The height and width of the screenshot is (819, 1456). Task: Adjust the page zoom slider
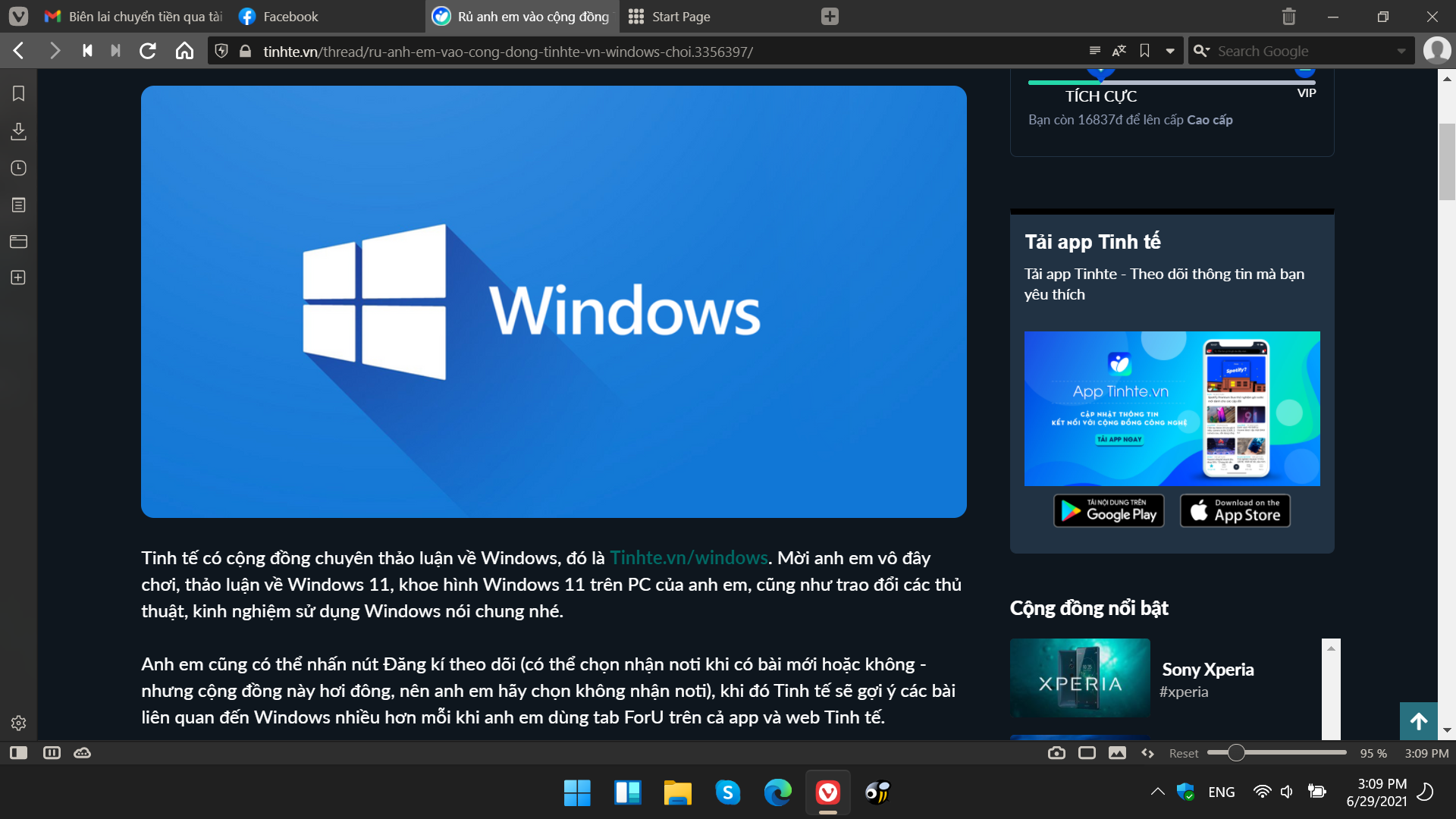(1277, 753)
